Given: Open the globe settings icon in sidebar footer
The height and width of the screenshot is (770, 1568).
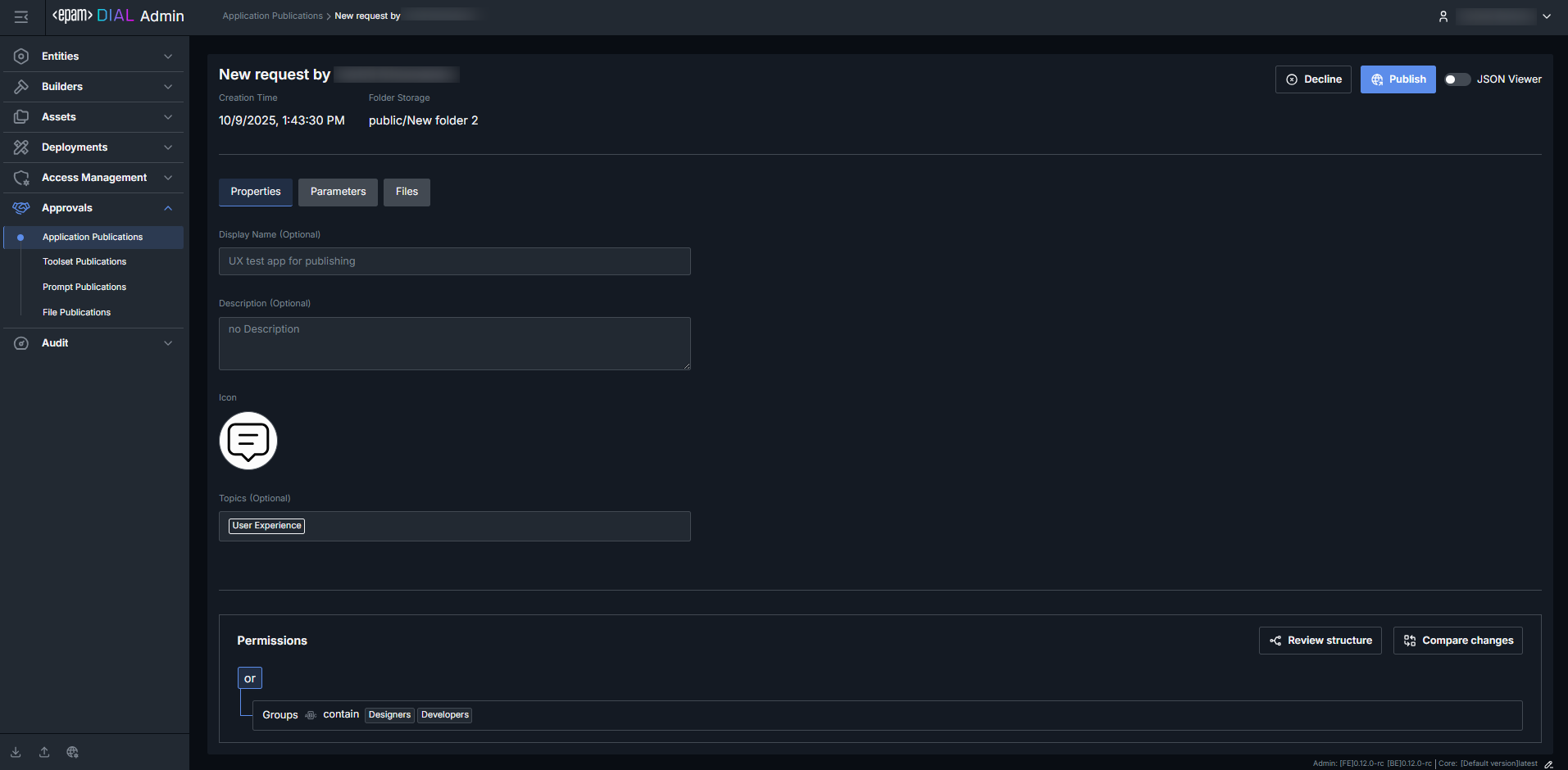Looking at the screenshot, I should 73,752.
